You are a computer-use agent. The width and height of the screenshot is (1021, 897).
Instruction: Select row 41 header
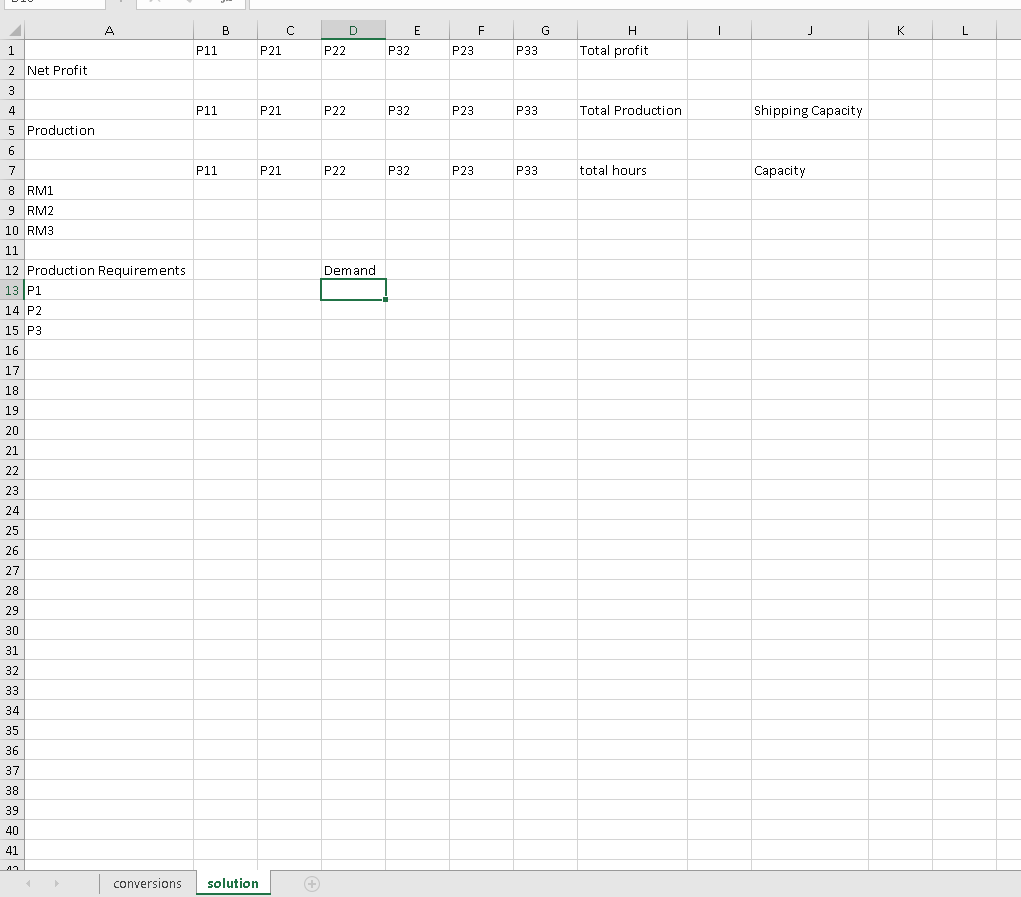tap(12, 850)
